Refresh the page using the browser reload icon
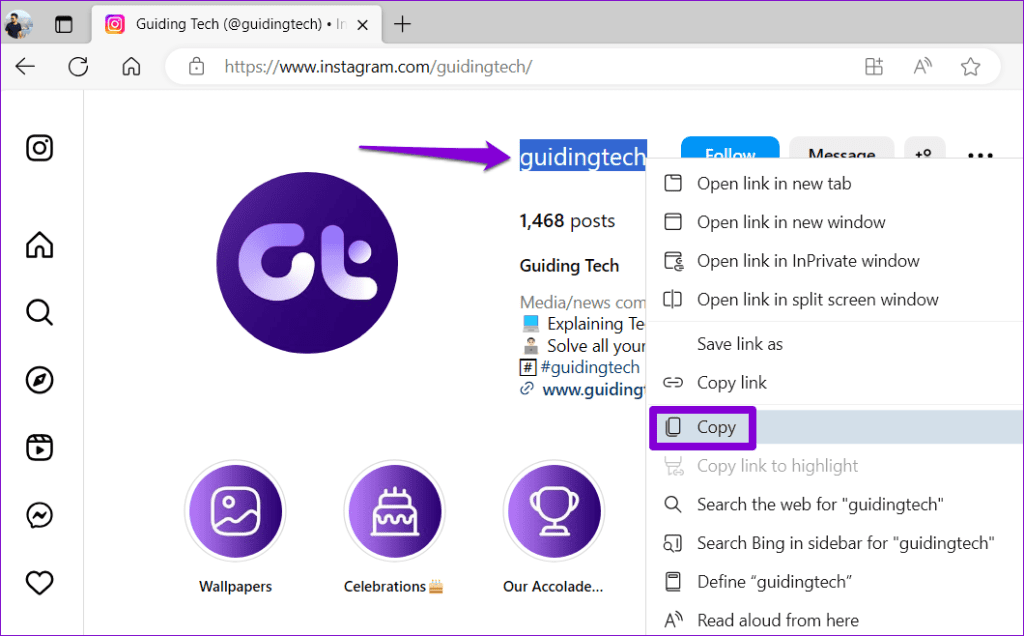The image size is (1024, 636). pos(78,66)
